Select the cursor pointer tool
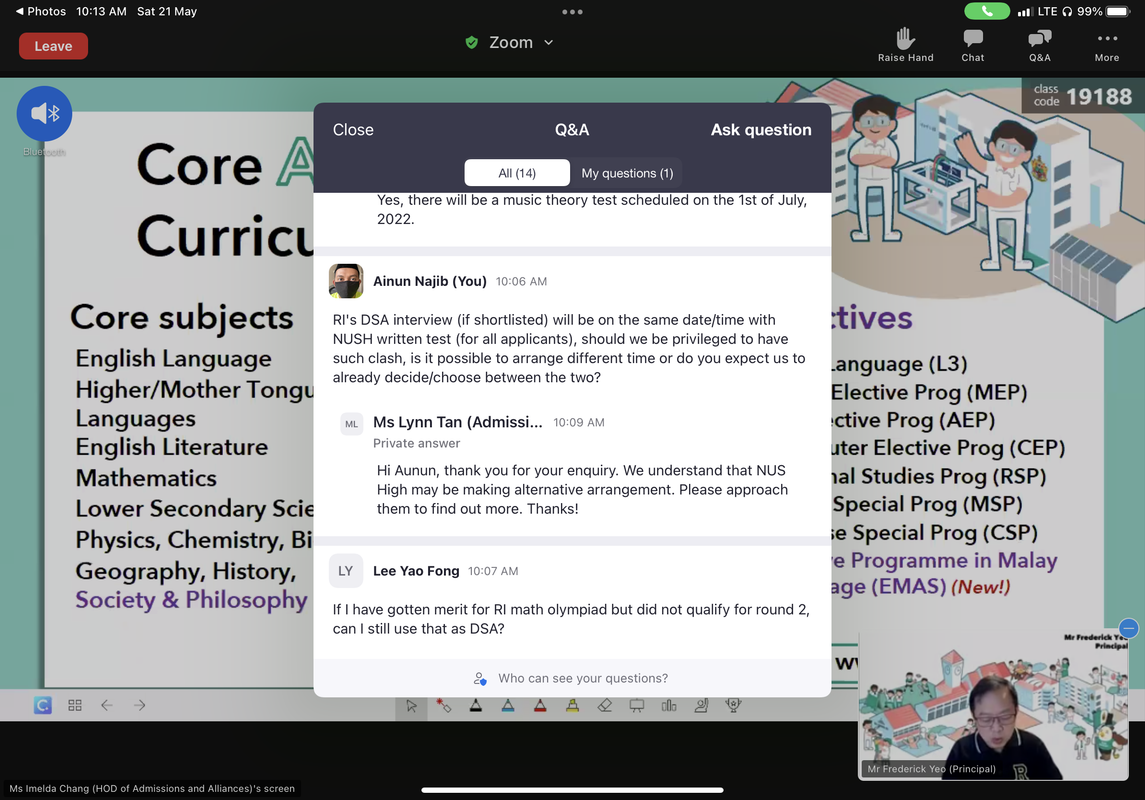 click(x=411, y=706)
